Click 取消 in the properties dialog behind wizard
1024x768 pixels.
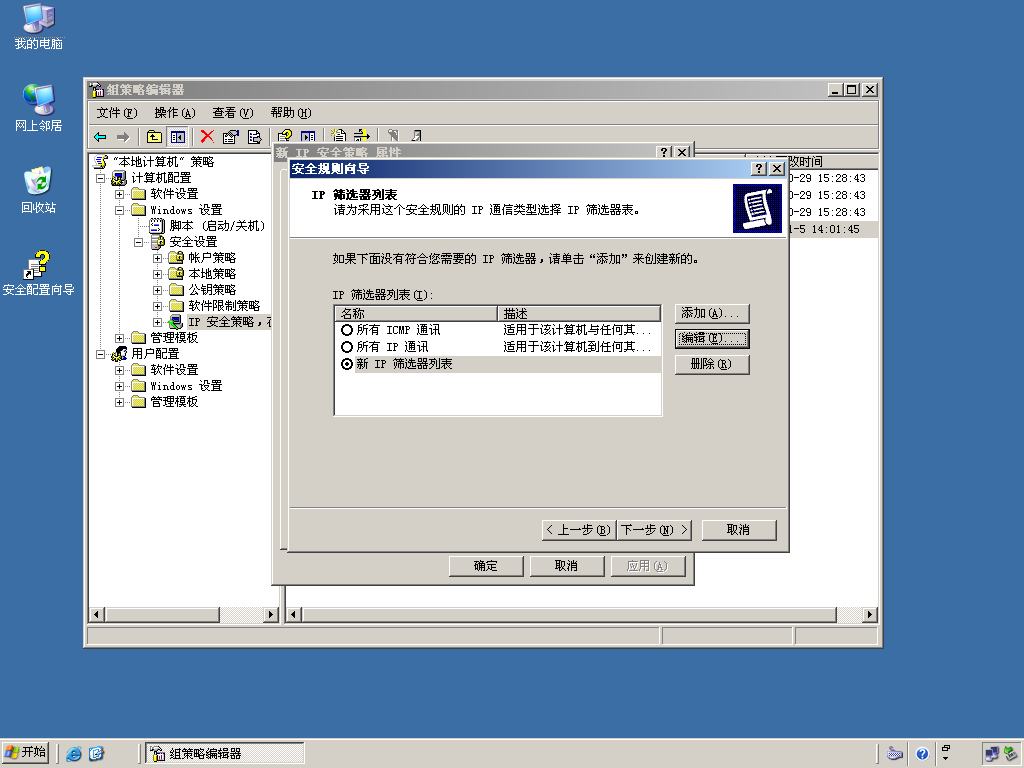[x=566, y=566]
